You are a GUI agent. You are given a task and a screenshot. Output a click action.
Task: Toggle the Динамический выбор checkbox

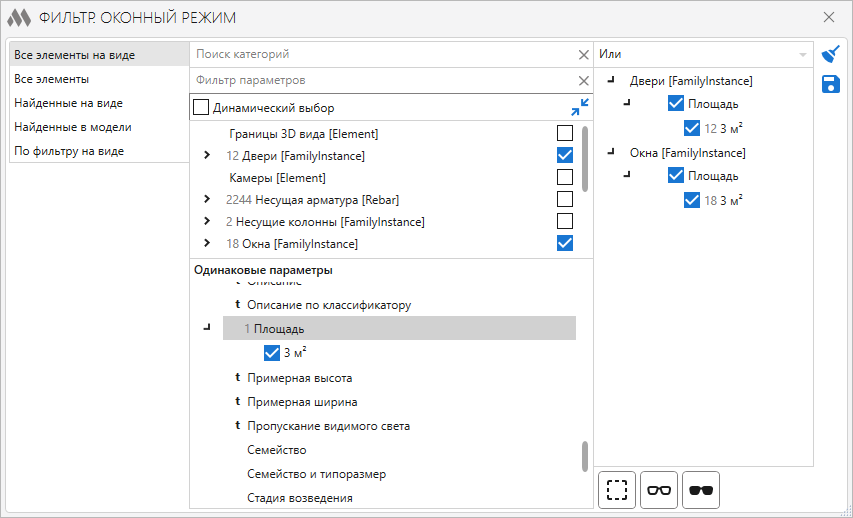[201, 108]
